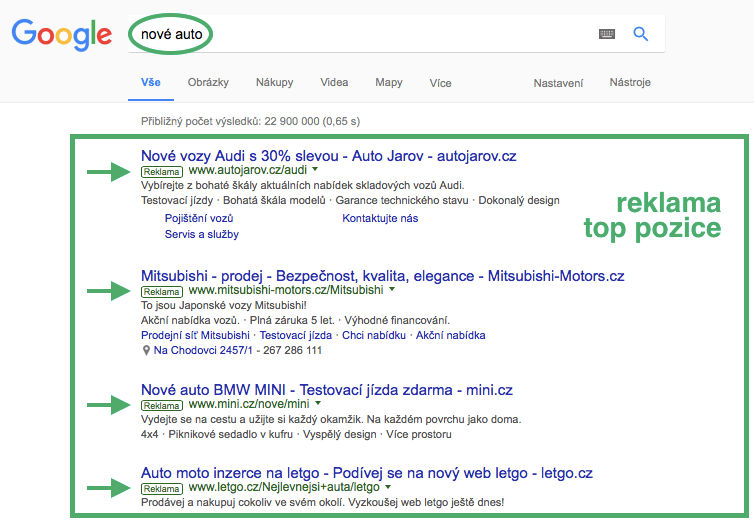The height and width of the screenshot is (522, 754).
Task: Open the Více menu
Action: point(440,83)
